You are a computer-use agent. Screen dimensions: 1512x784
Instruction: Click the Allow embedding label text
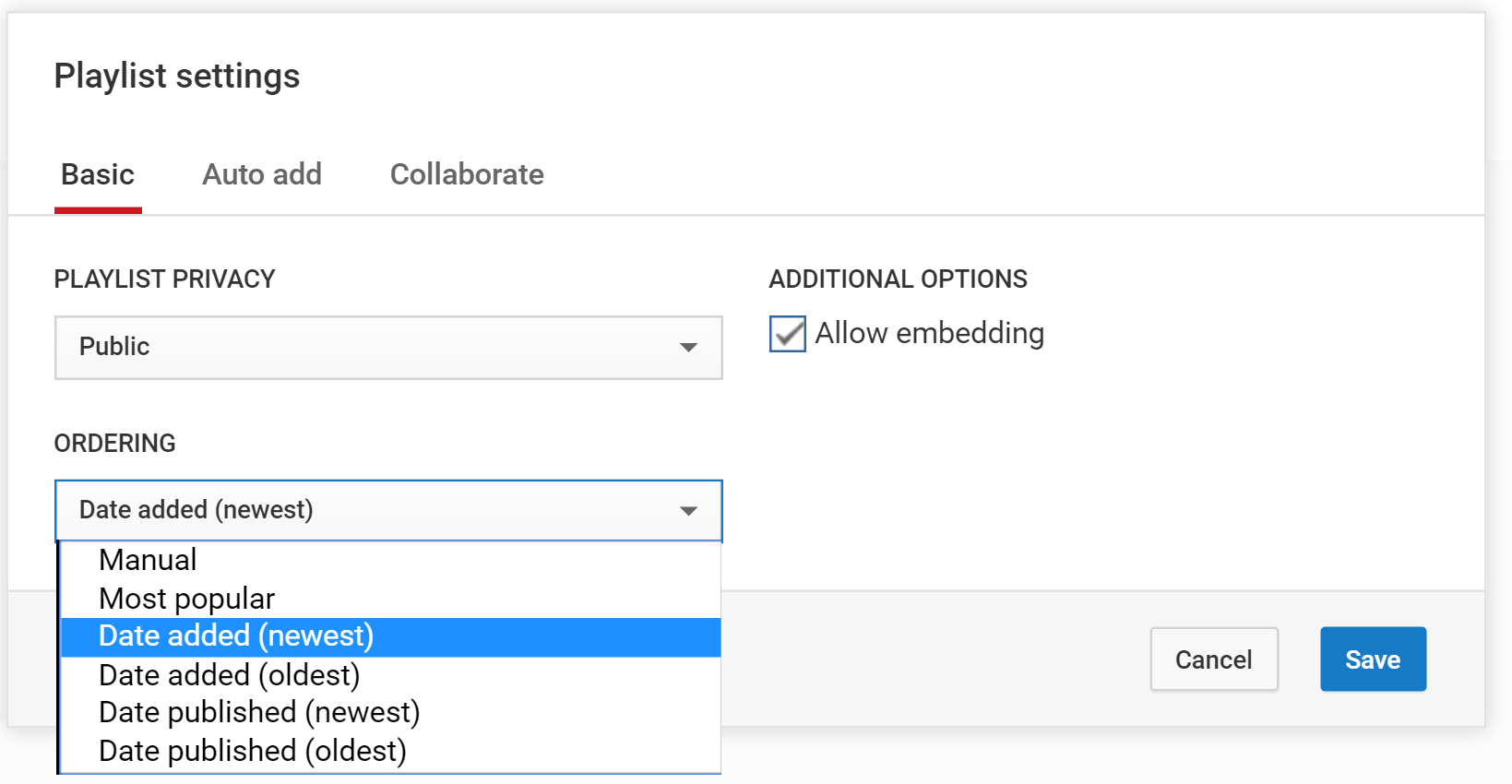[930, 333]
